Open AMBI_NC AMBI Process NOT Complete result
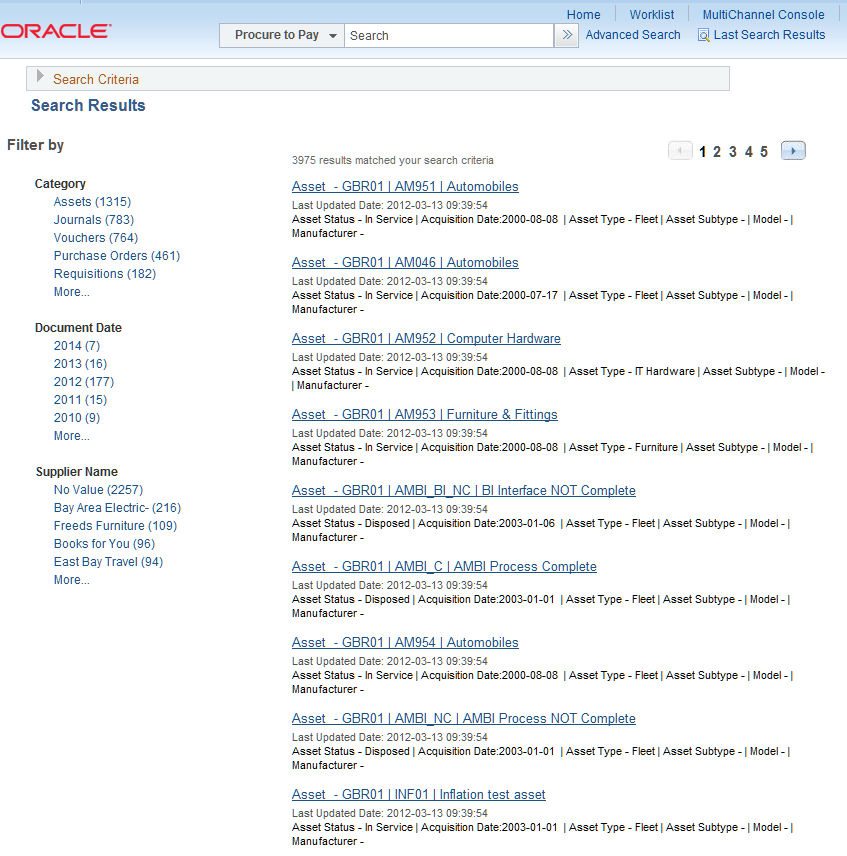The width and height of the screenshot is (847, 856). [x=464, y=718]
